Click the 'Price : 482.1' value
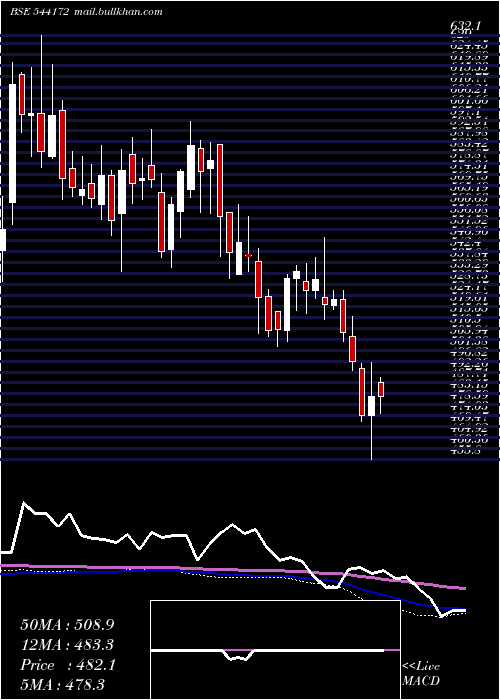 tap(68, 665)
